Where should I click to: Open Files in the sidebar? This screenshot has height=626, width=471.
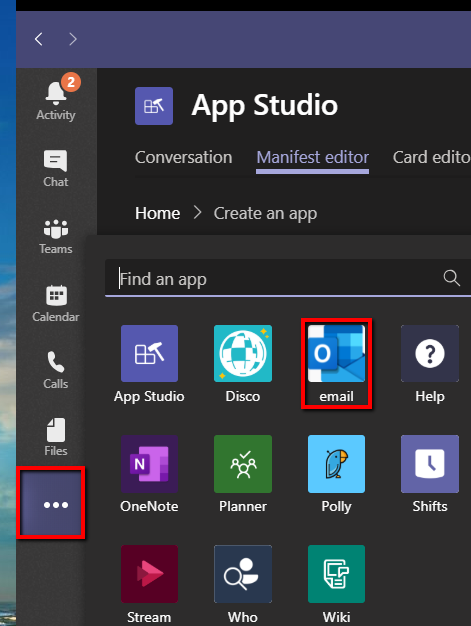coord(56,437)
